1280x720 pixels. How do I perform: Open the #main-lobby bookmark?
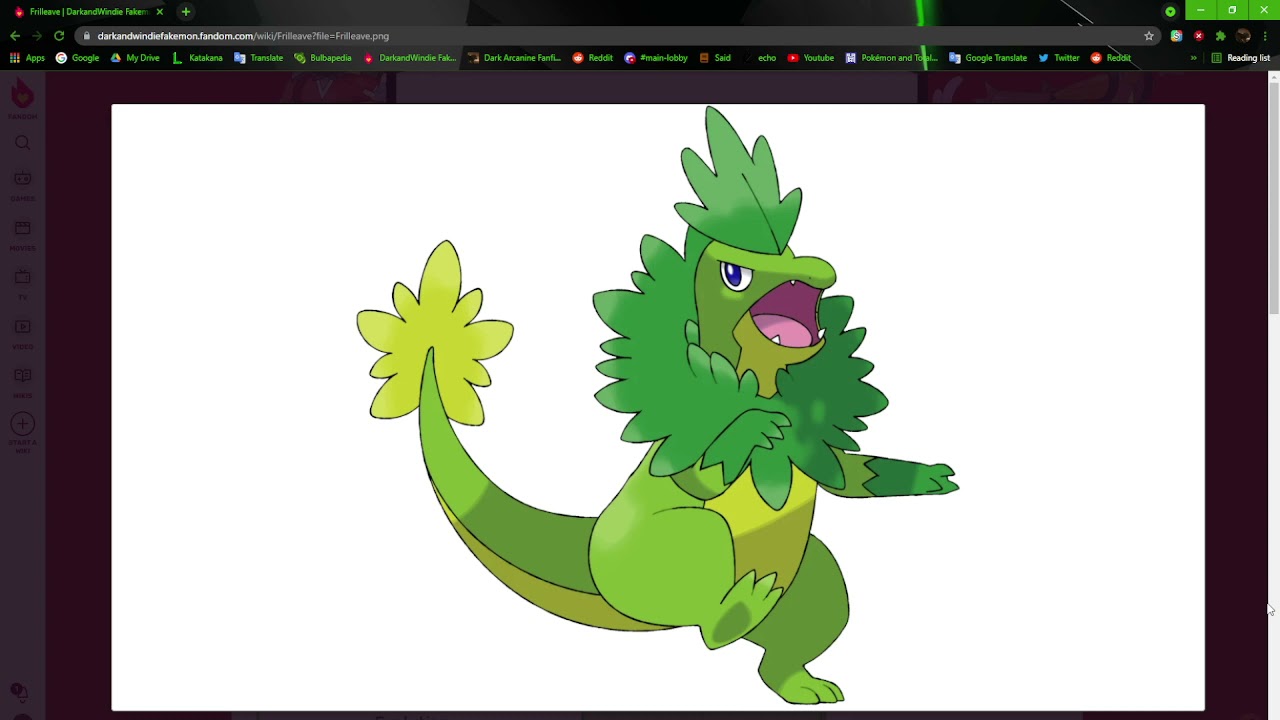pyautogui.click(x=655, y=58)
